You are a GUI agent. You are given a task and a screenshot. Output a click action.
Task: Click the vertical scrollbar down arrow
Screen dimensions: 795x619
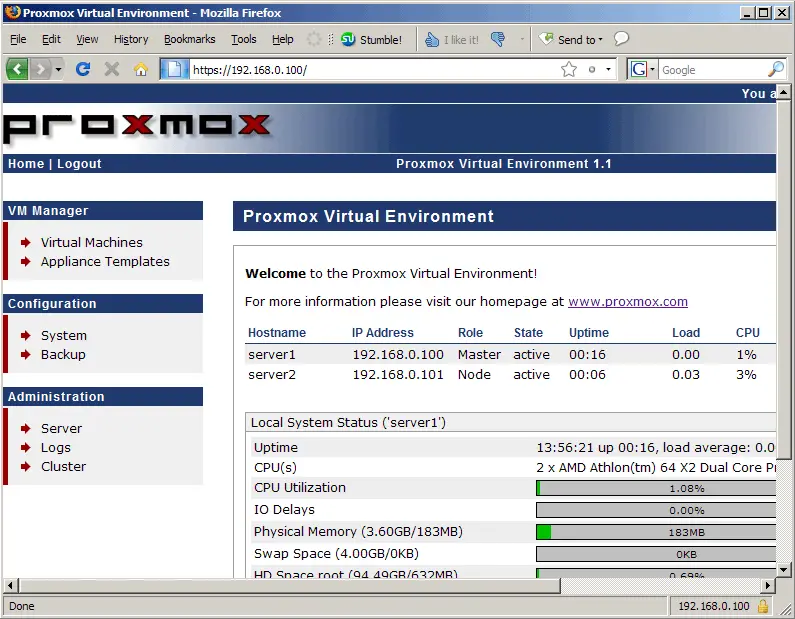(783, 570)
